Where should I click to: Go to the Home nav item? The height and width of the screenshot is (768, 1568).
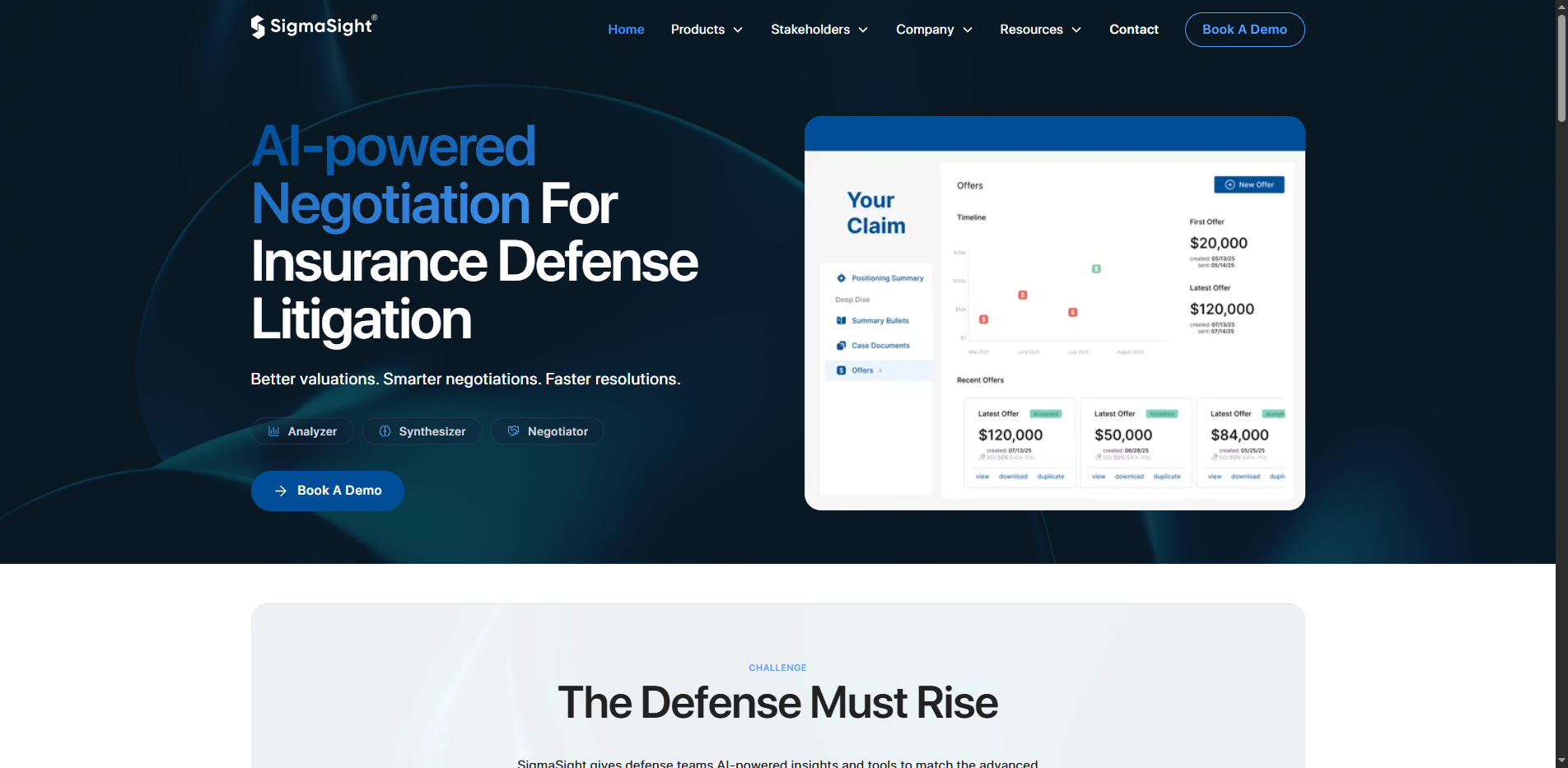coord(626,30)
